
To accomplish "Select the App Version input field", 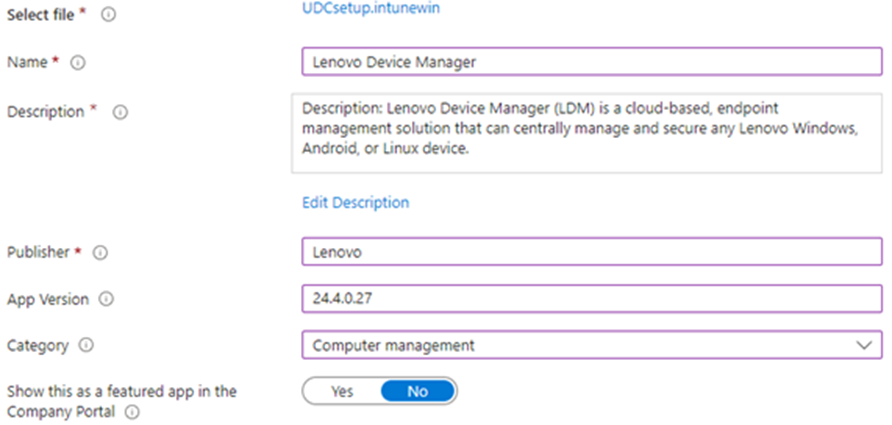I will [592, 299].
